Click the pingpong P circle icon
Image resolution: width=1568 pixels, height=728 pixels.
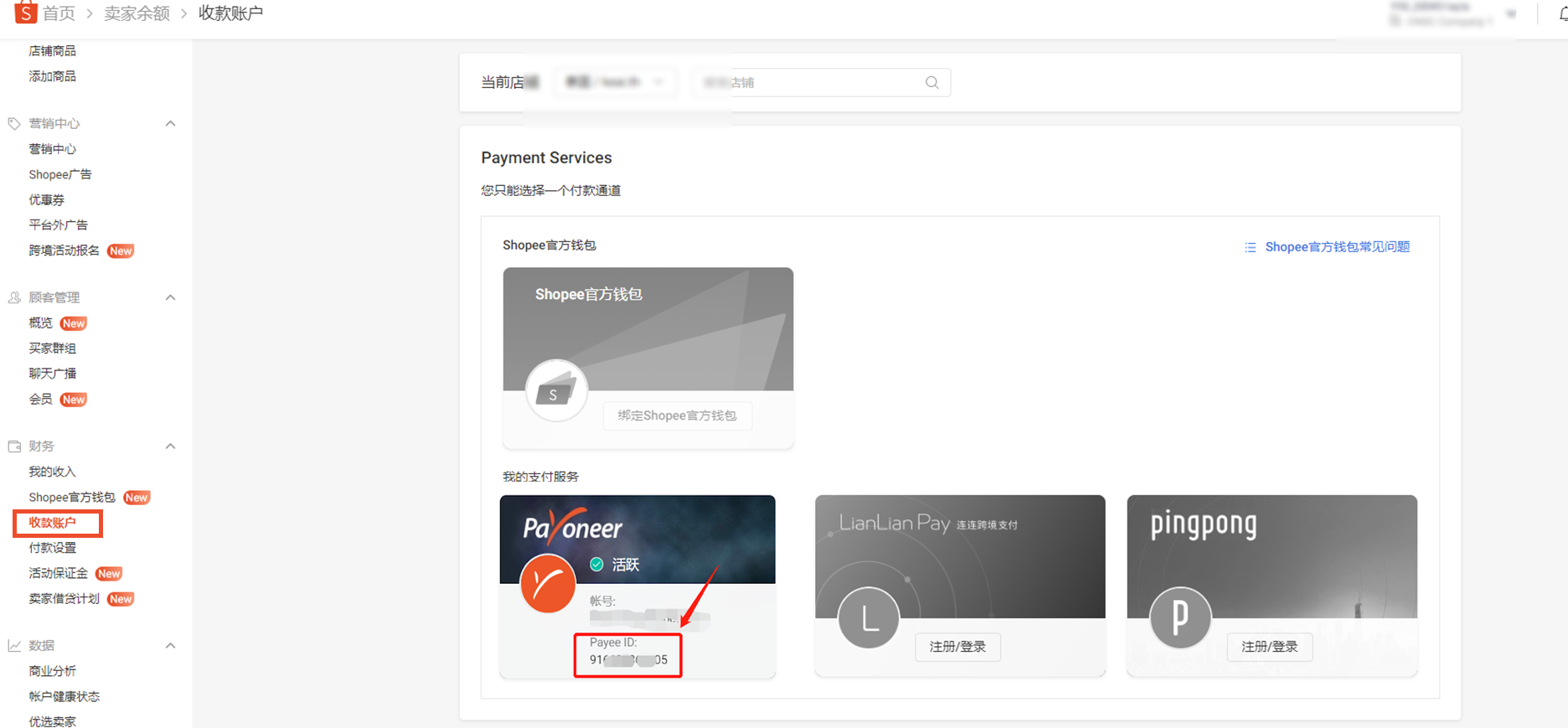(x=1180, y=618)
